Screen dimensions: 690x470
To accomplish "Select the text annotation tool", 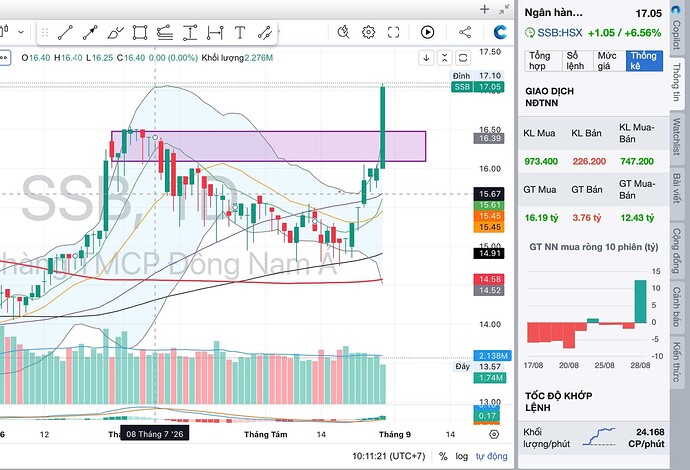I will point(240,33).
